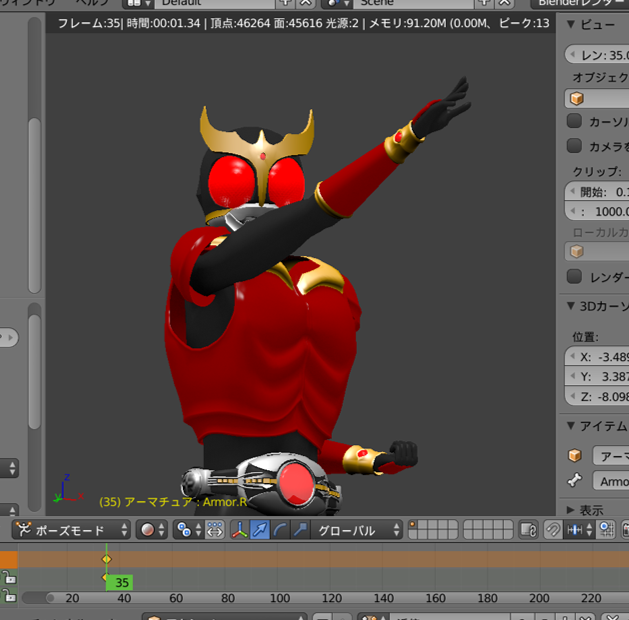Open the pivot point selector

coord(189,530)
